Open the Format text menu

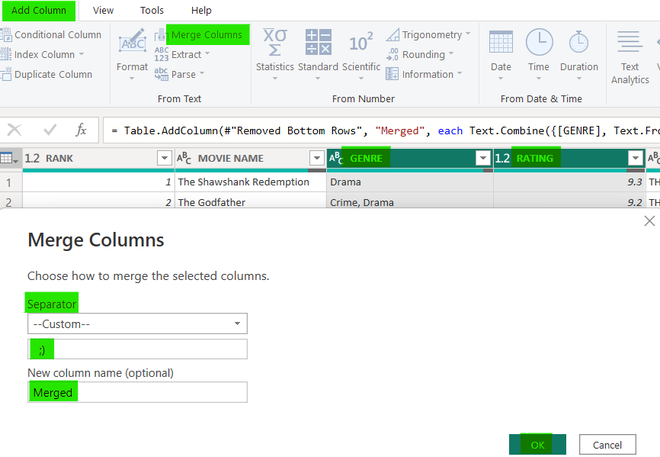click(132, 55)
